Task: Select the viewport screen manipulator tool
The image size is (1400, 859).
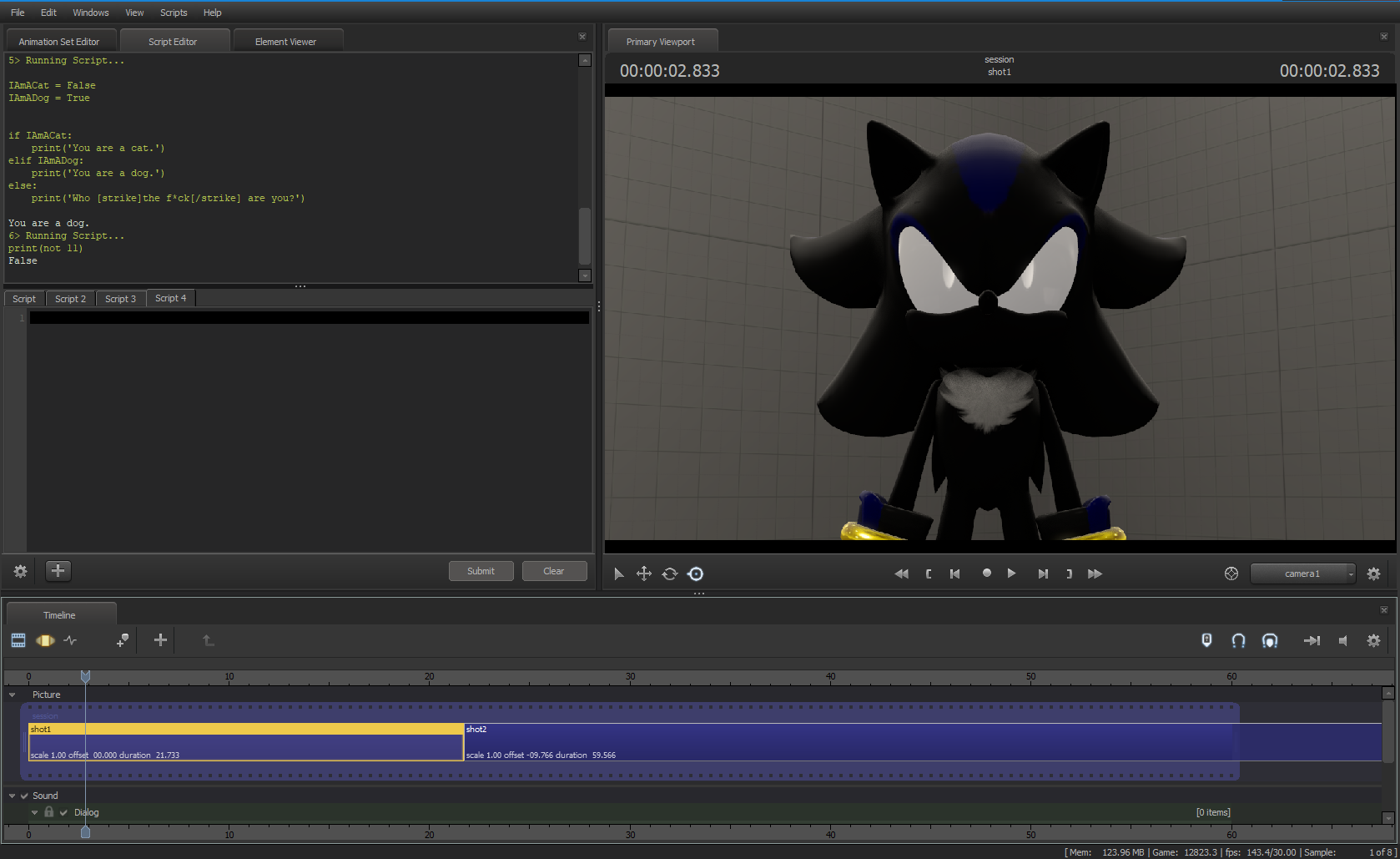Action: tap(696, 574)
